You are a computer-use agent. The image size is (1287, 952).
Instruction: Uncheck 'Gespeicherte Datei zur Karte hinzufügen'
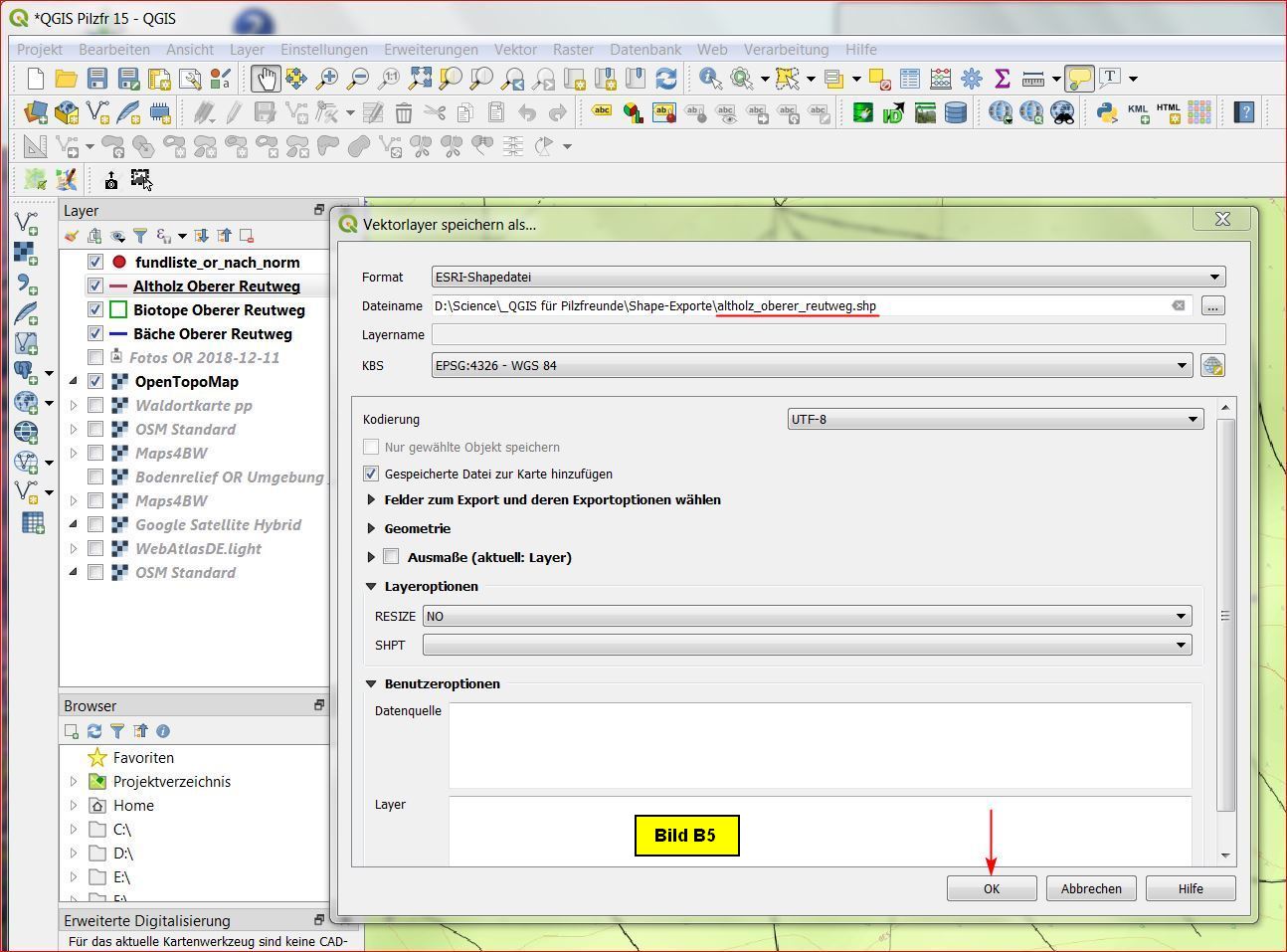point(371,474)
